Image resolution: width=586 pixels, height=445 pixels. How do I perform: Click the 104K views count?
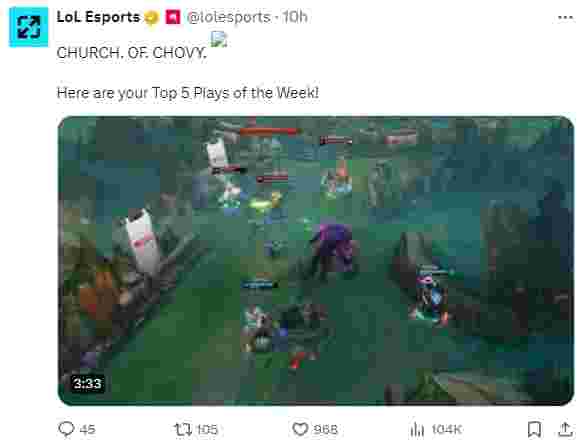(x=447, y=429)
